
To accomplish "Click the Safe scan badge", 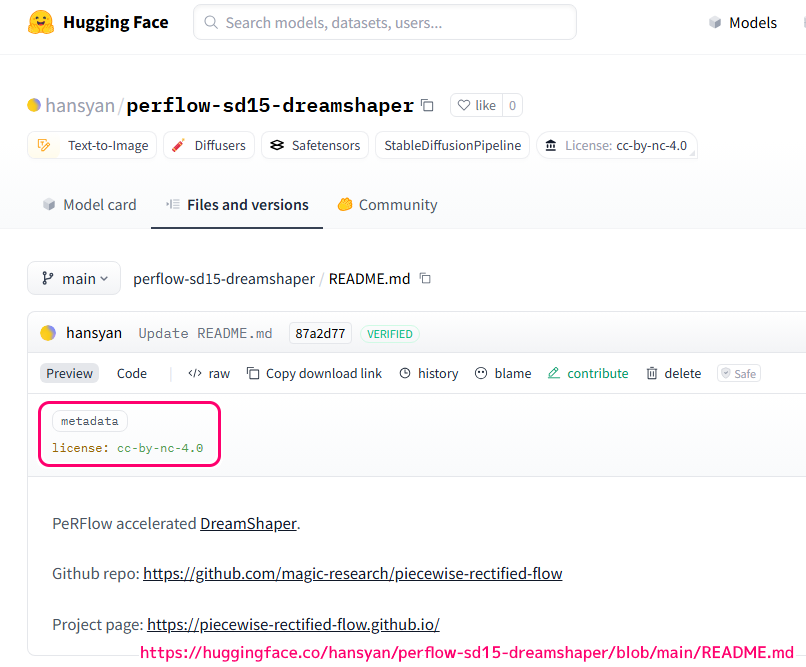I will tap(739, 374).
